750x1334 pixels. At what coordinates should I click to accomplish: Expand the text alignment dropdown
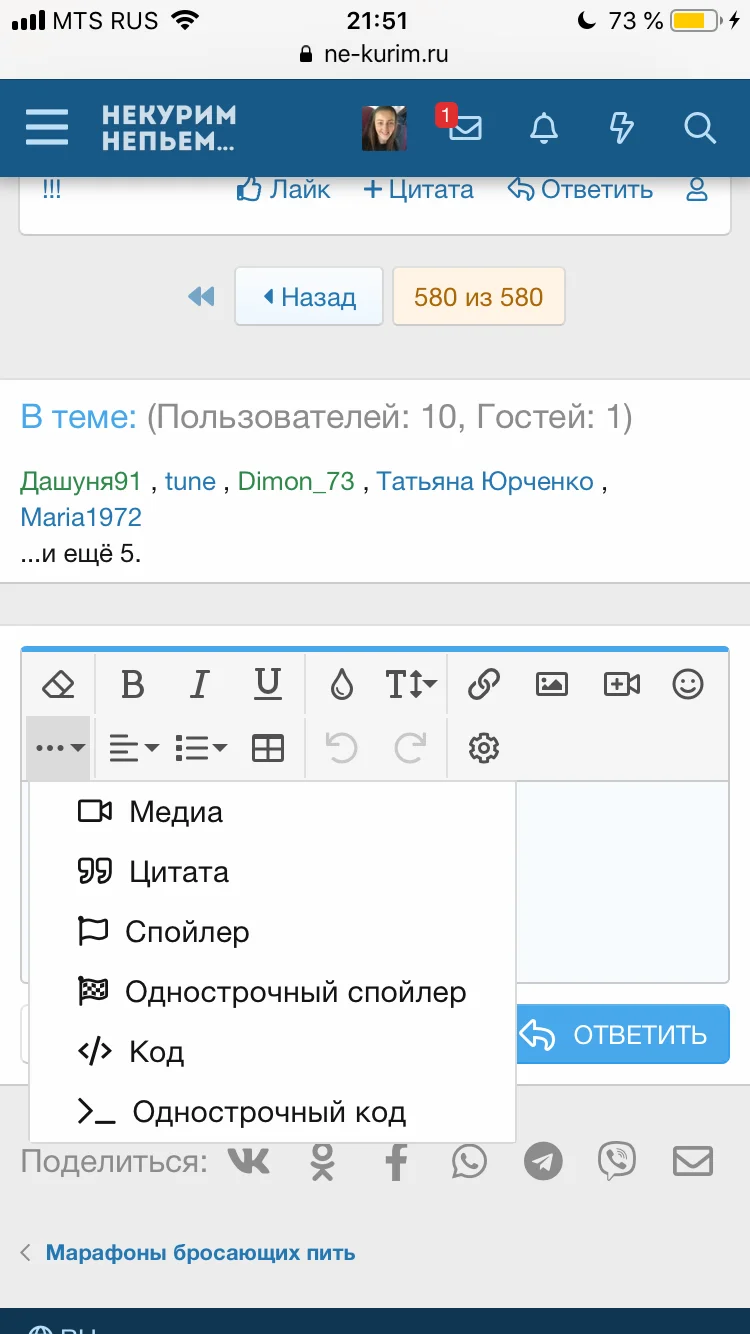click(134, 748)
